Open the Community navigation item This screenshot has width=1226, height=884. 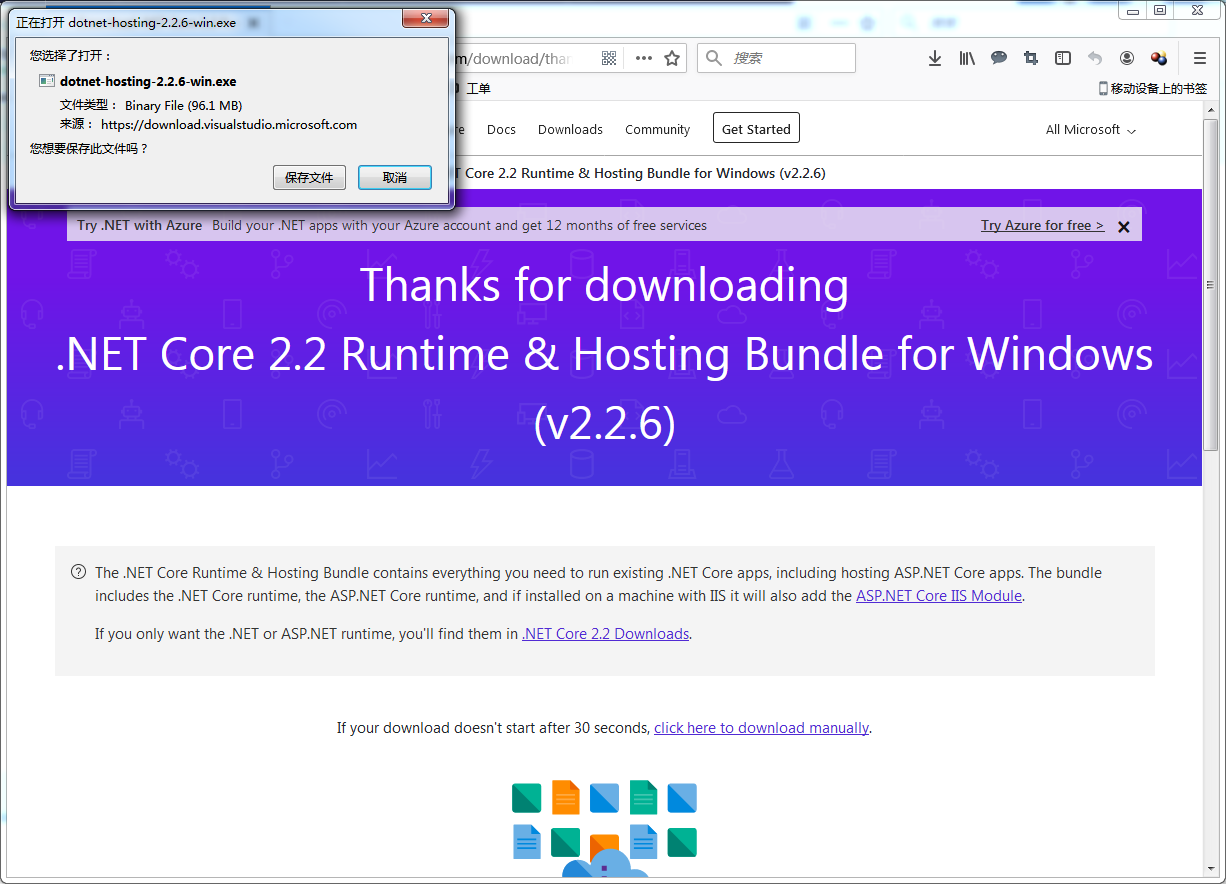pyautogui.click(x=657, y=130)
